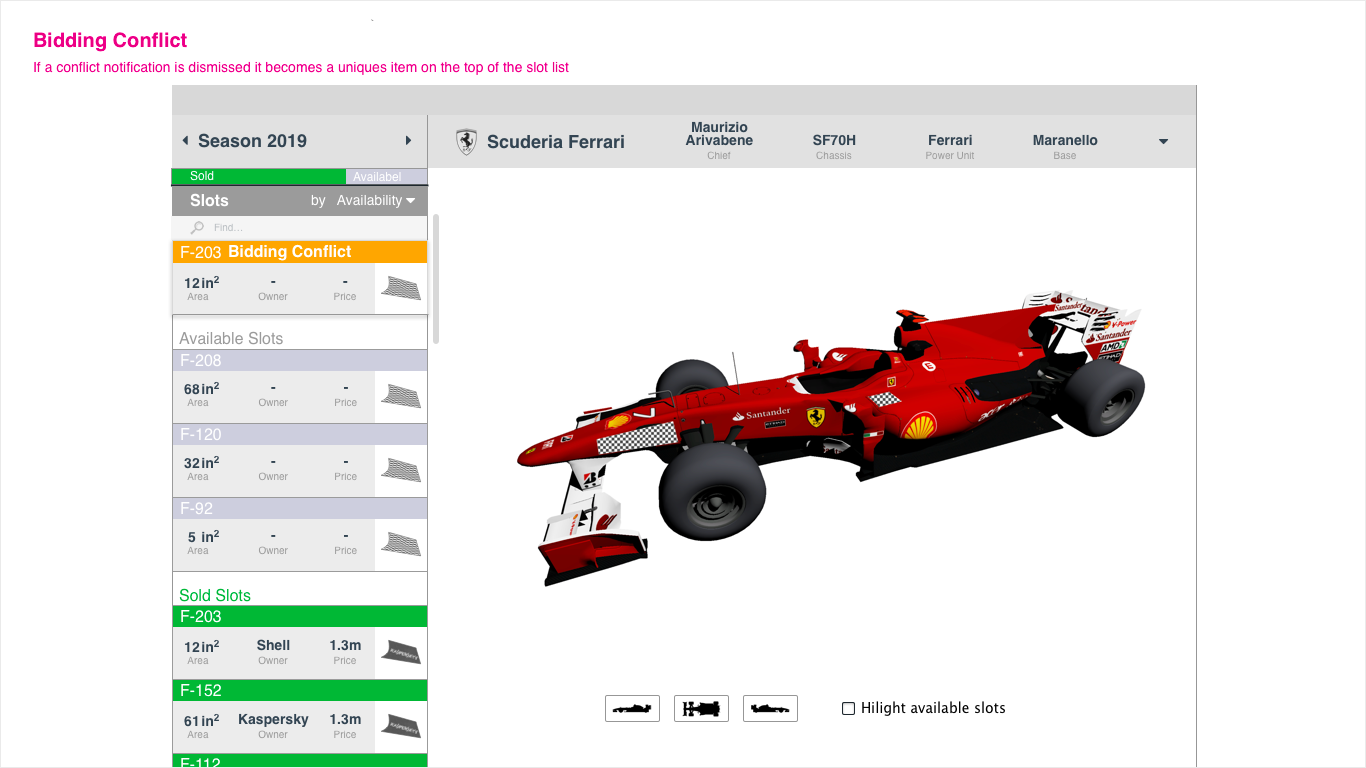
Task: Click the slot list scrollbar
Action: pos(436,279)
